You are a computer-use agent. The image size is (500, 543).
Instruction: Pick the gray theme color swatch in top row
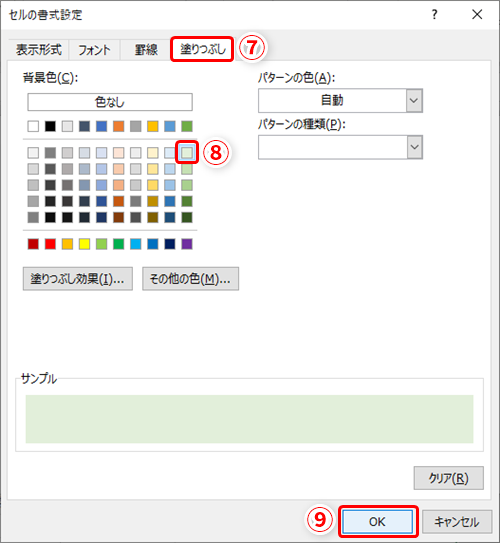(136, 126)
